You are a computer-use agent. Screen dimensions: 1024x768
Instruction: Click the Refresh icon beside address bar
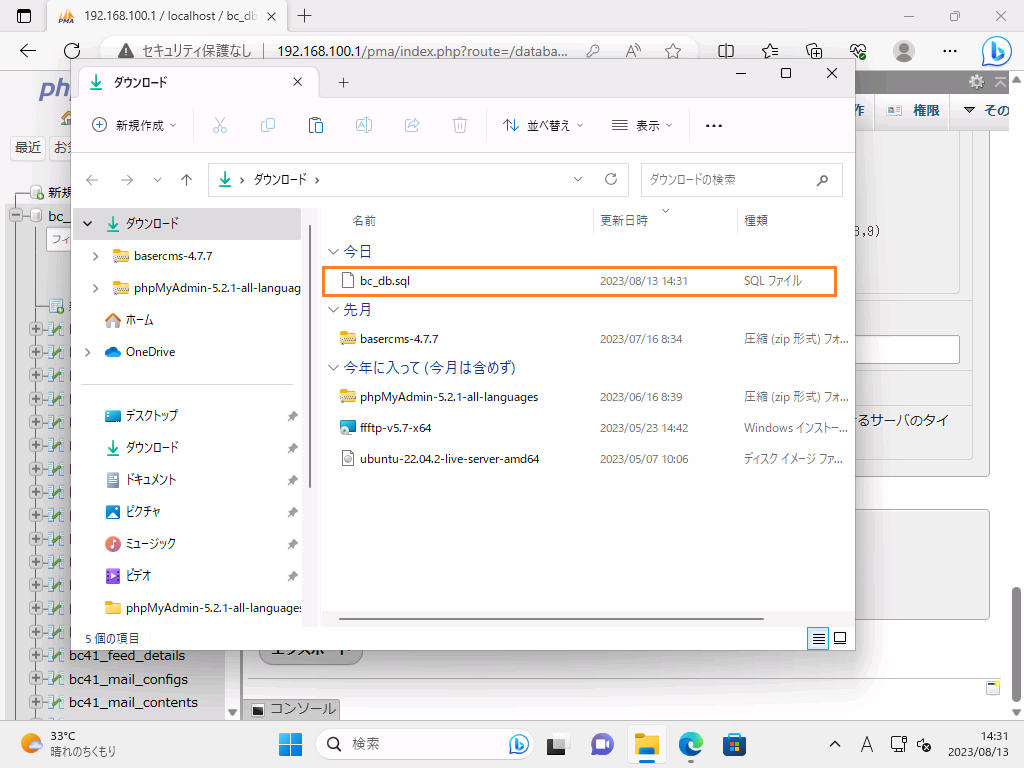click(611, 180)
